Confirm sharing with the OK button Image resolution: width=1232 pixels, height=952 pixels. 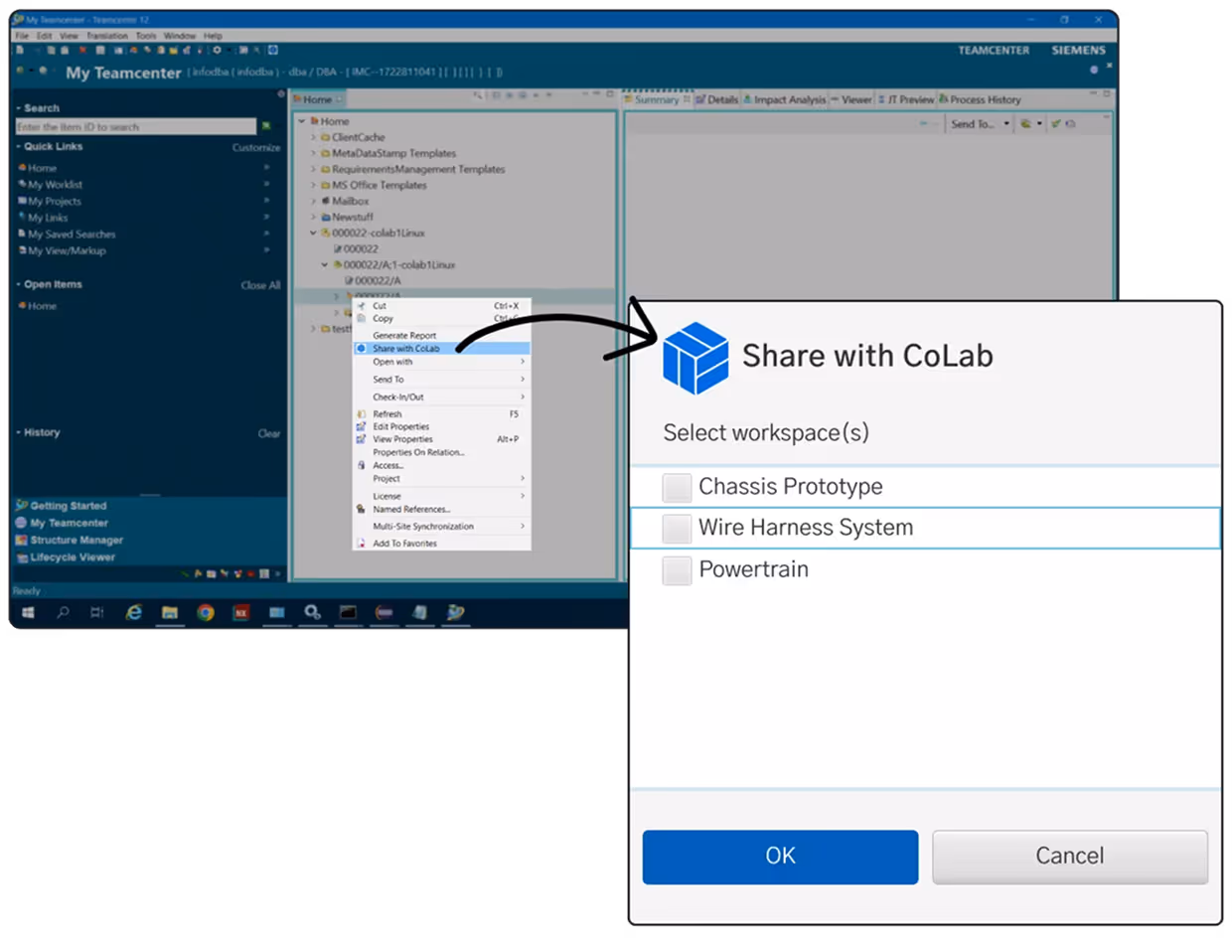(780, 857)
